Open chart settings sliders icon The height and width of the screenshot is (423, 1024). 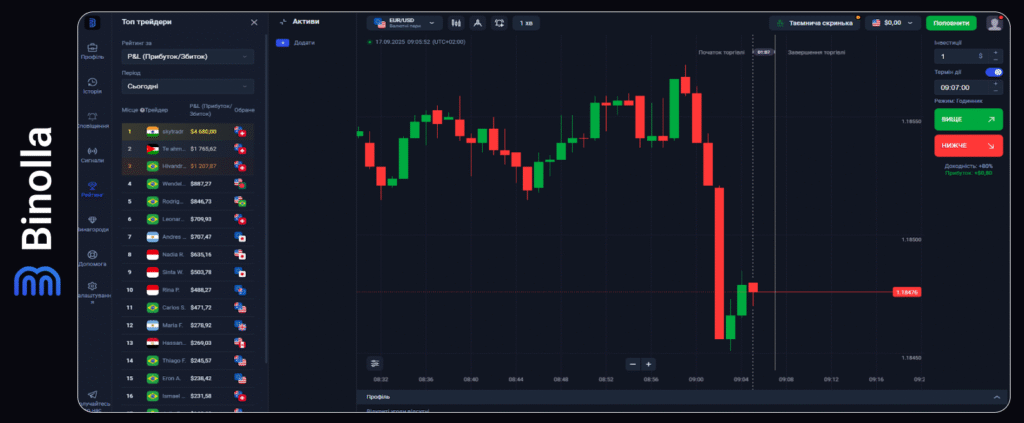coord(375,363)
